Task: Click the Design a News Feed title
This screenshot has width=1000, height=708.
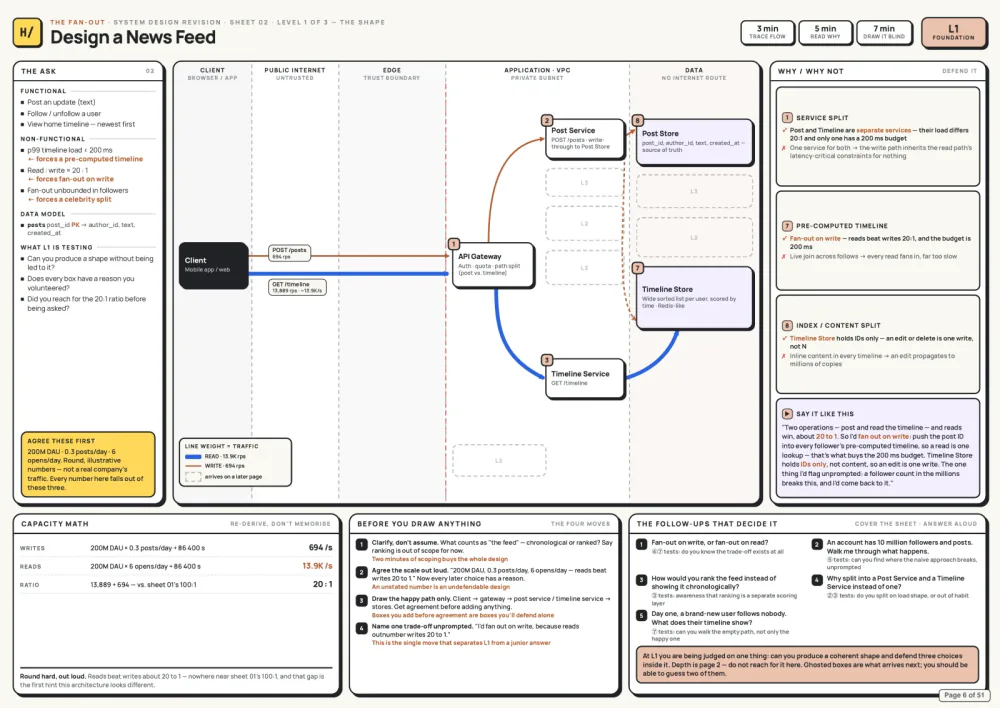Action: click(133, 37)
